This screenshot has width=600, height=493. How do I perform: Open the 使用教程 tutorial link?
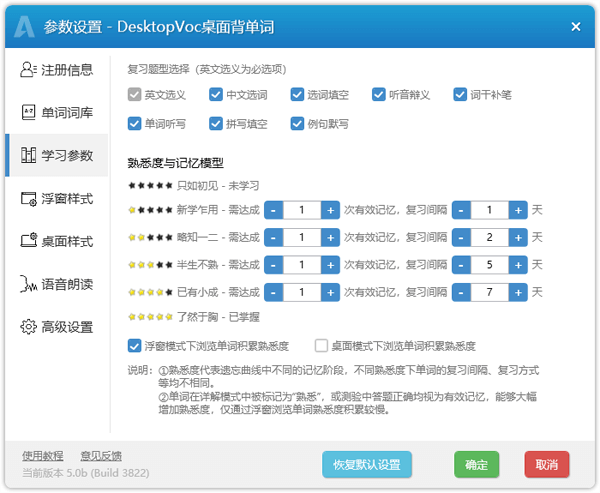coord(42,456)
